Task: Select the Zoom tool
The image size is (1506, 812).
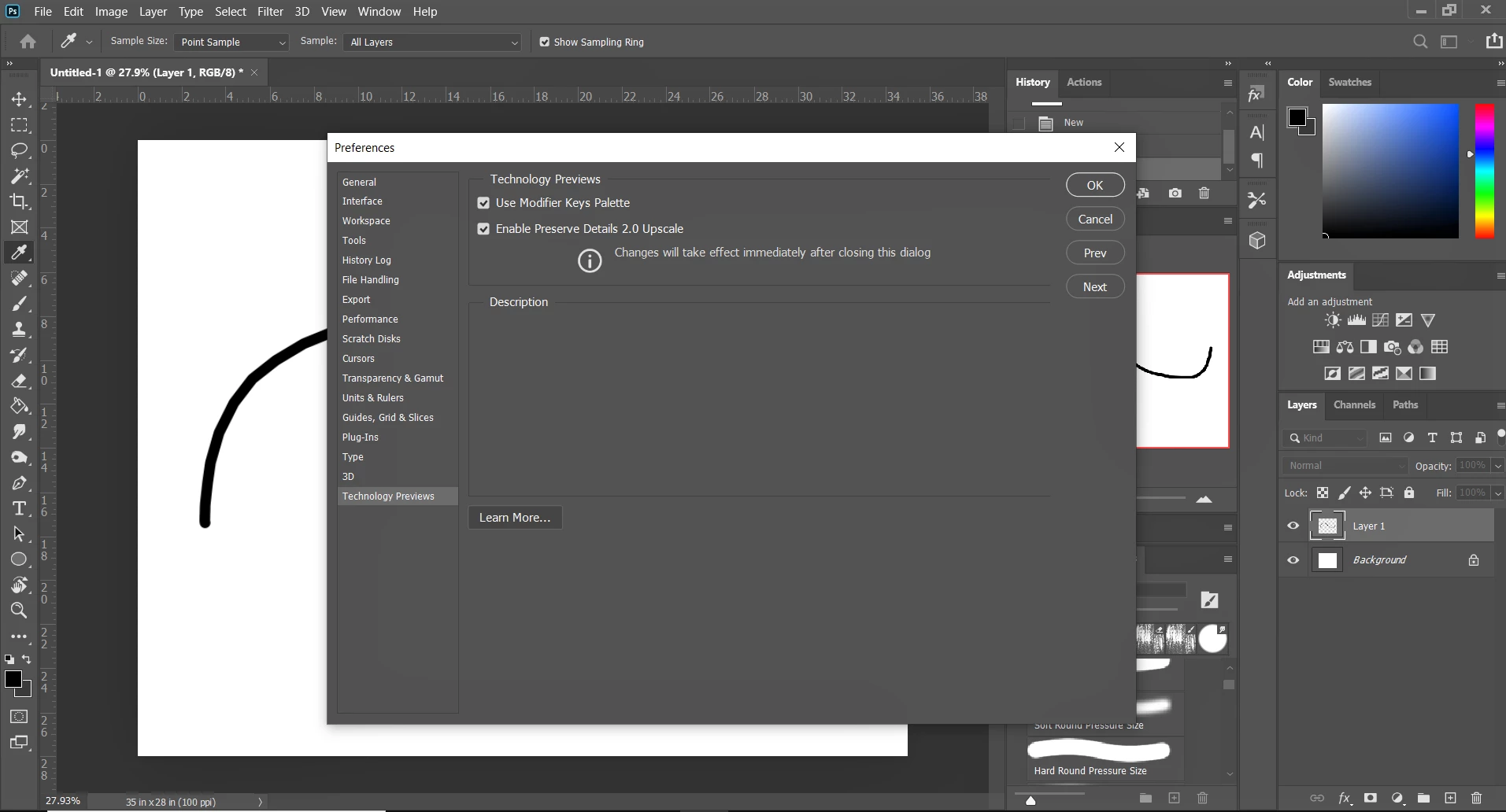Action: pyautogui.click(x=20, y=610)
